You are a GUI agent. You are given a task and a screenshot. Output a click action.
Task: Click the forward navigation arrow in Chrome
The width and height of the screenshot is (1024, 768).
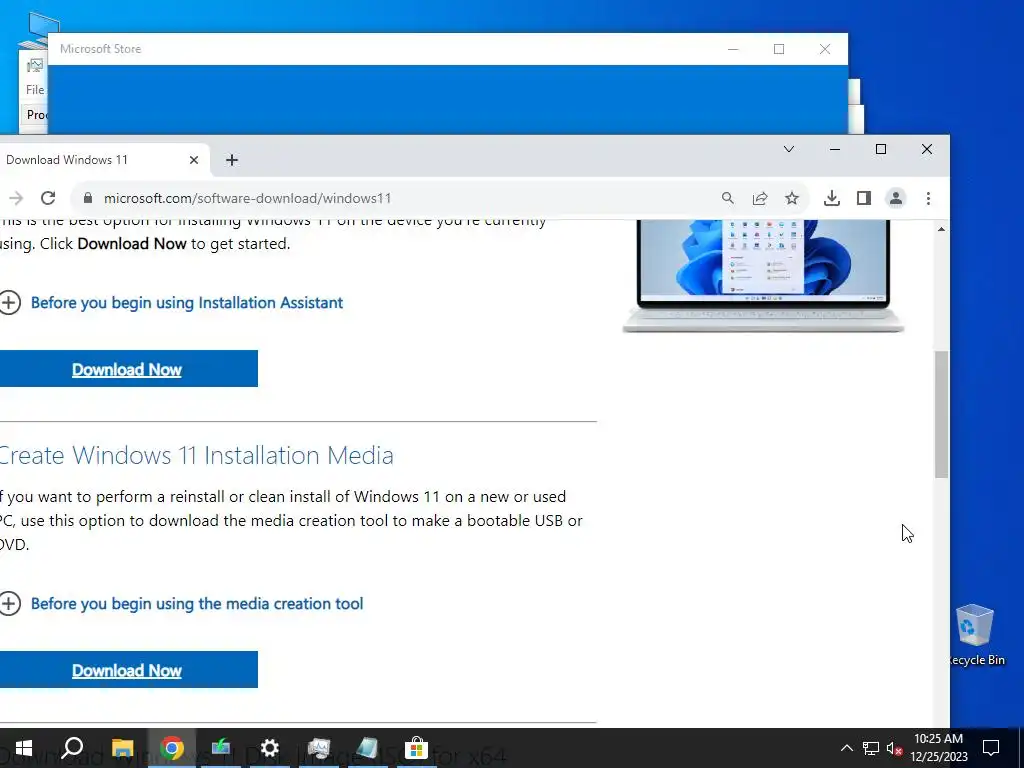point(16,198)
